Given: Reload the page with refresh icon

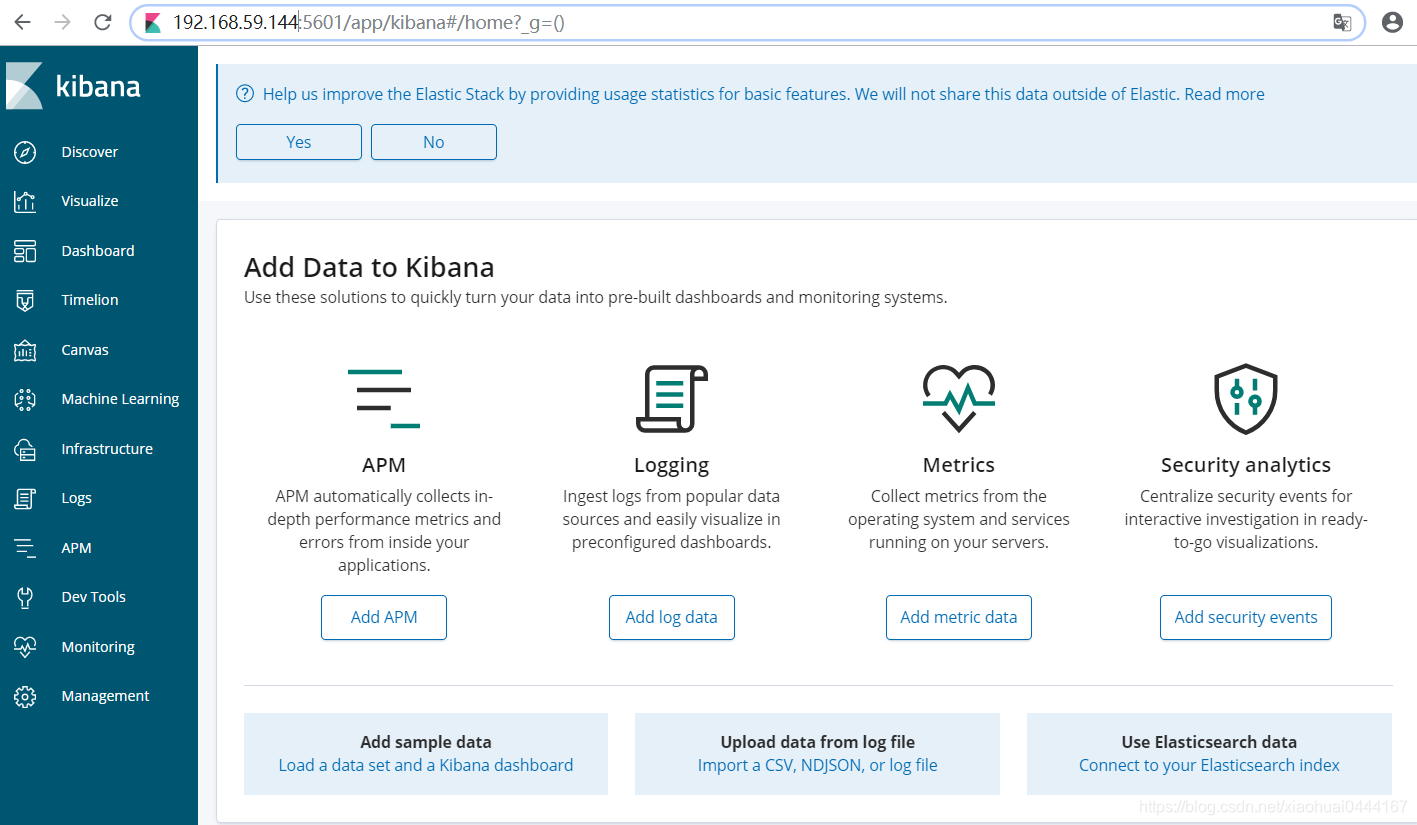Looking at the screenshot, I should [102, 22].
